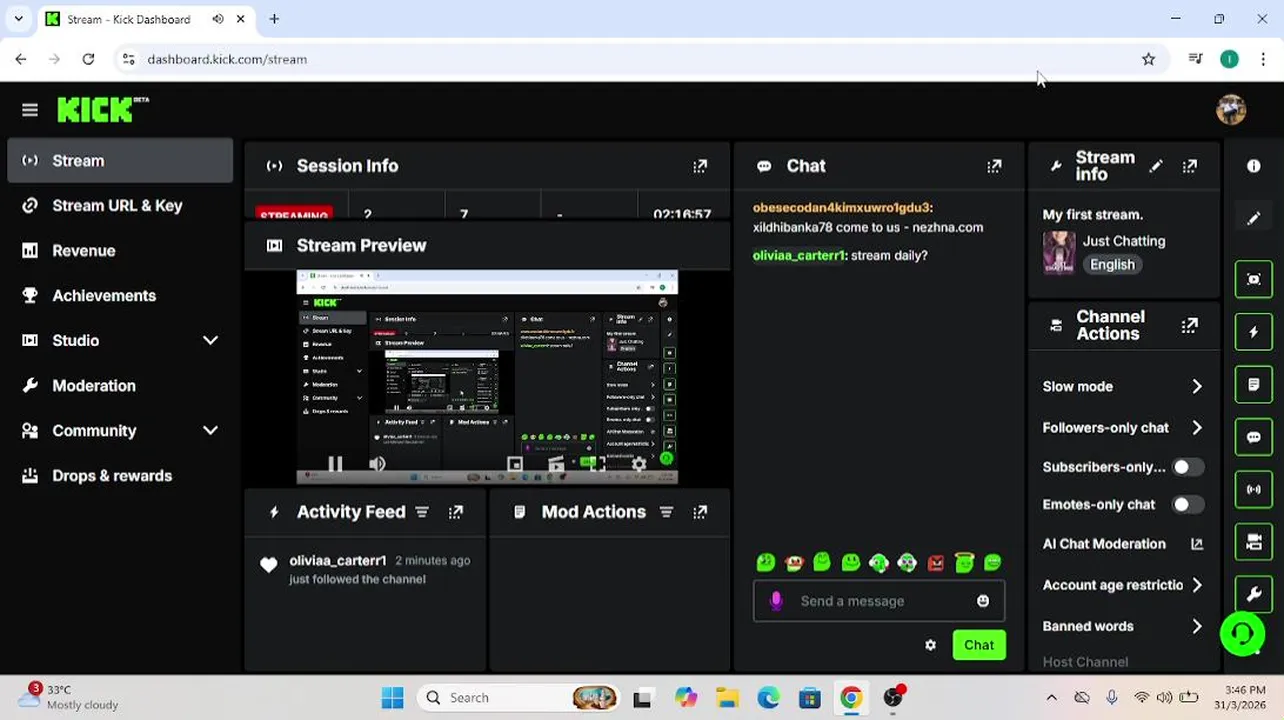Open Windows Start menu
The height and width of the screenshot is (720, 1284).
point(392,698)
